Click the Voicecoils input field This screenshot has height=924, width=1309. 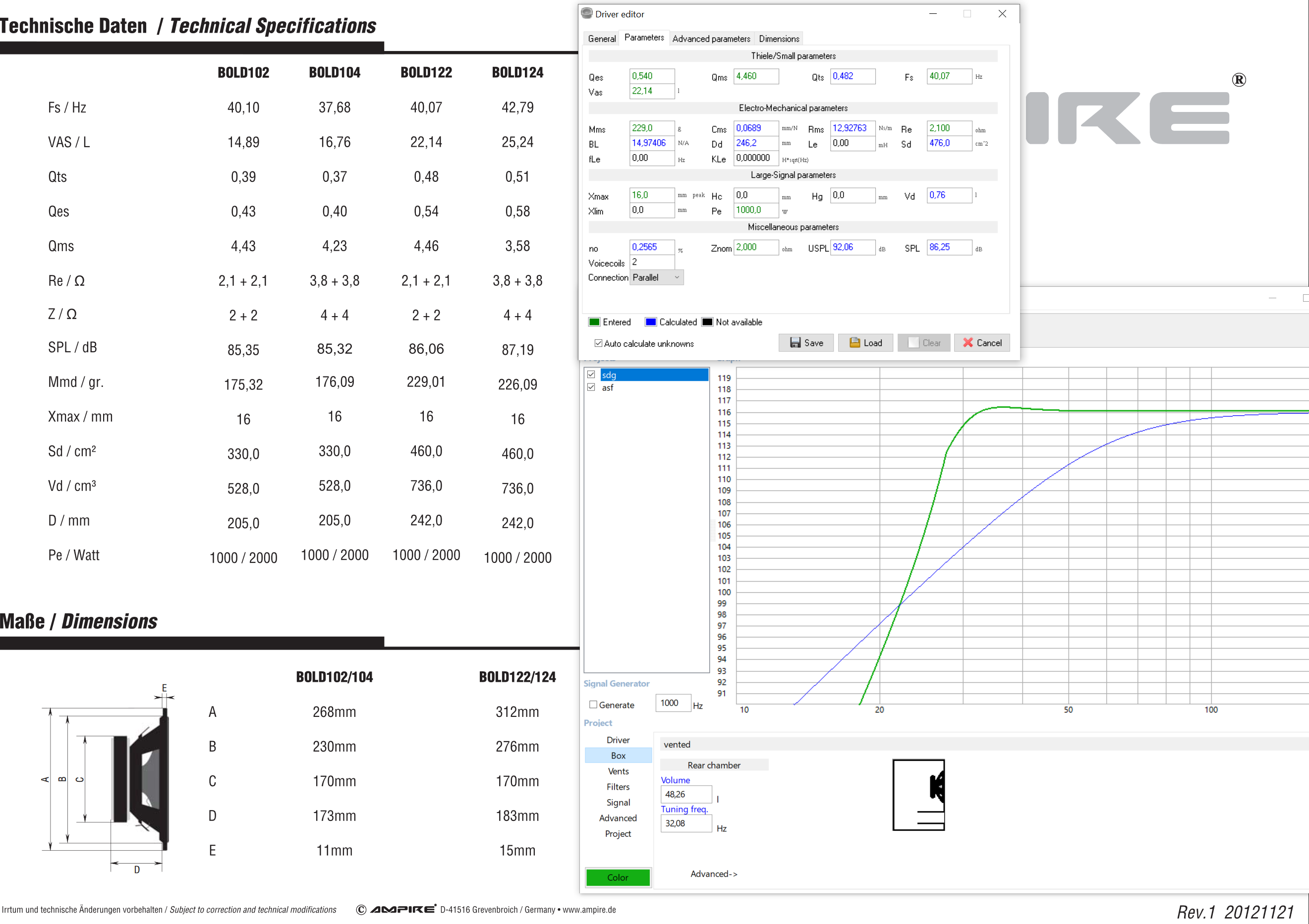click(x=652, y=262)
